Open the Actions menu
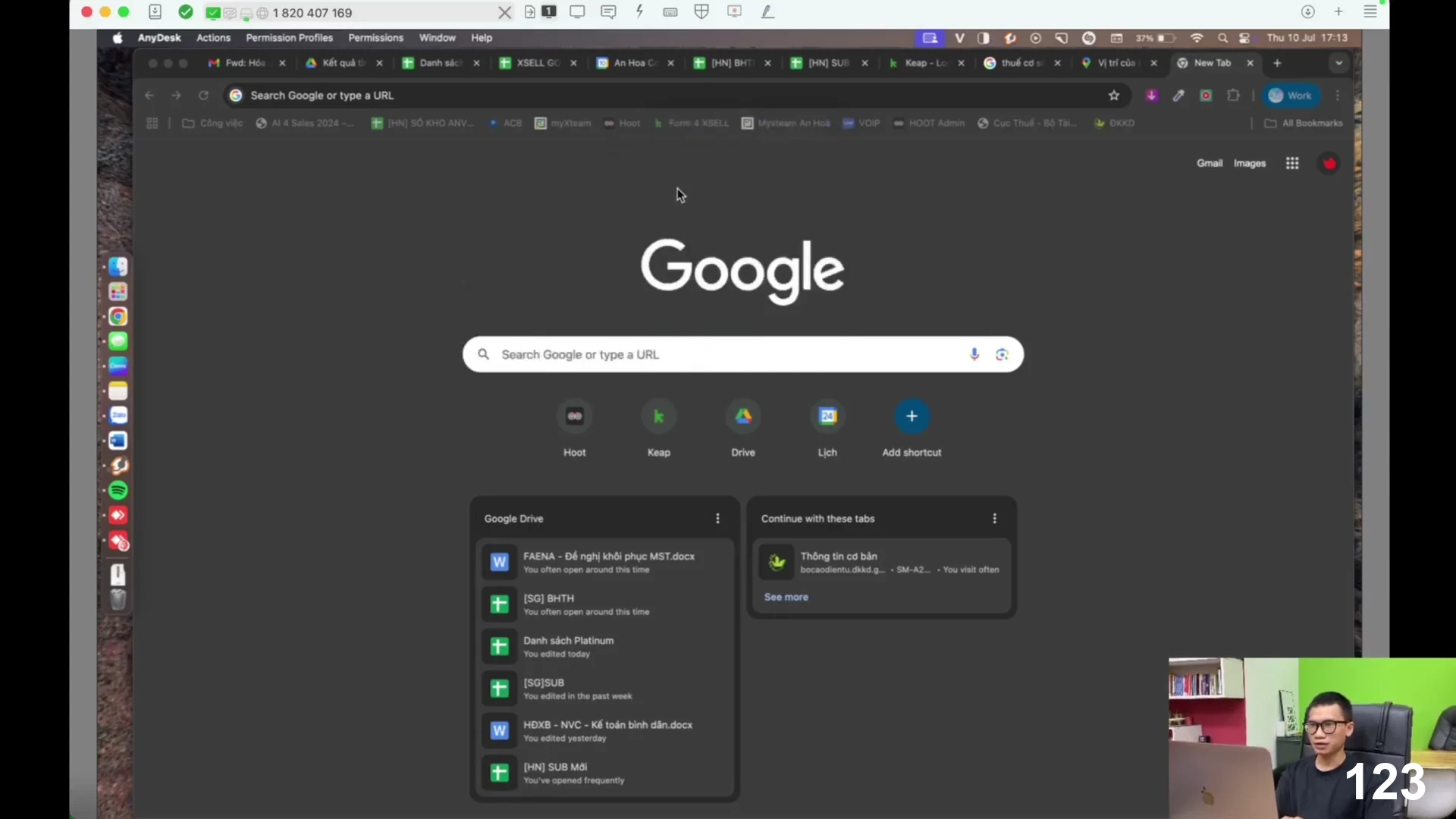 point(213,38)
